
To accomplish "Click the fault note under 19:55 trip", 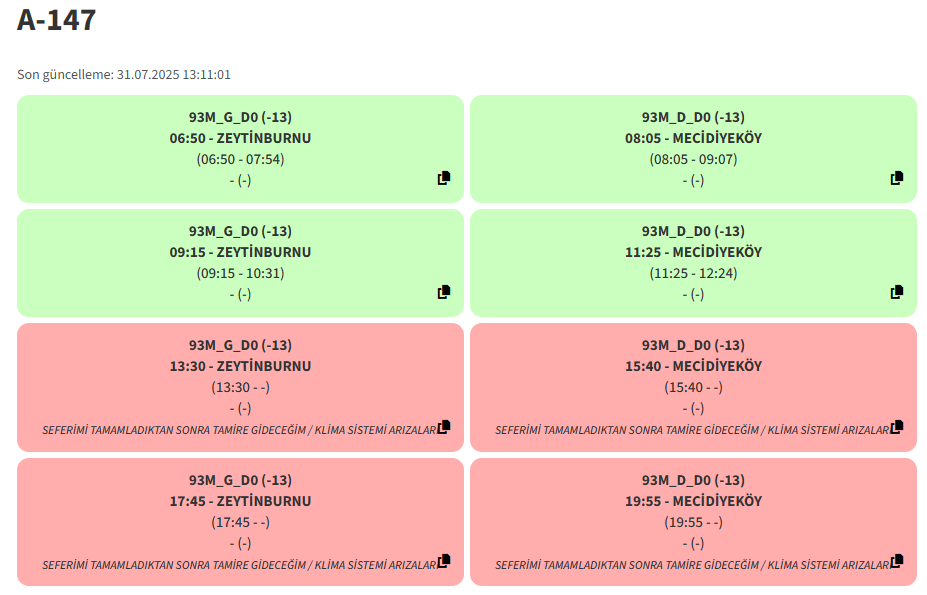I will (x=692, y=565).
